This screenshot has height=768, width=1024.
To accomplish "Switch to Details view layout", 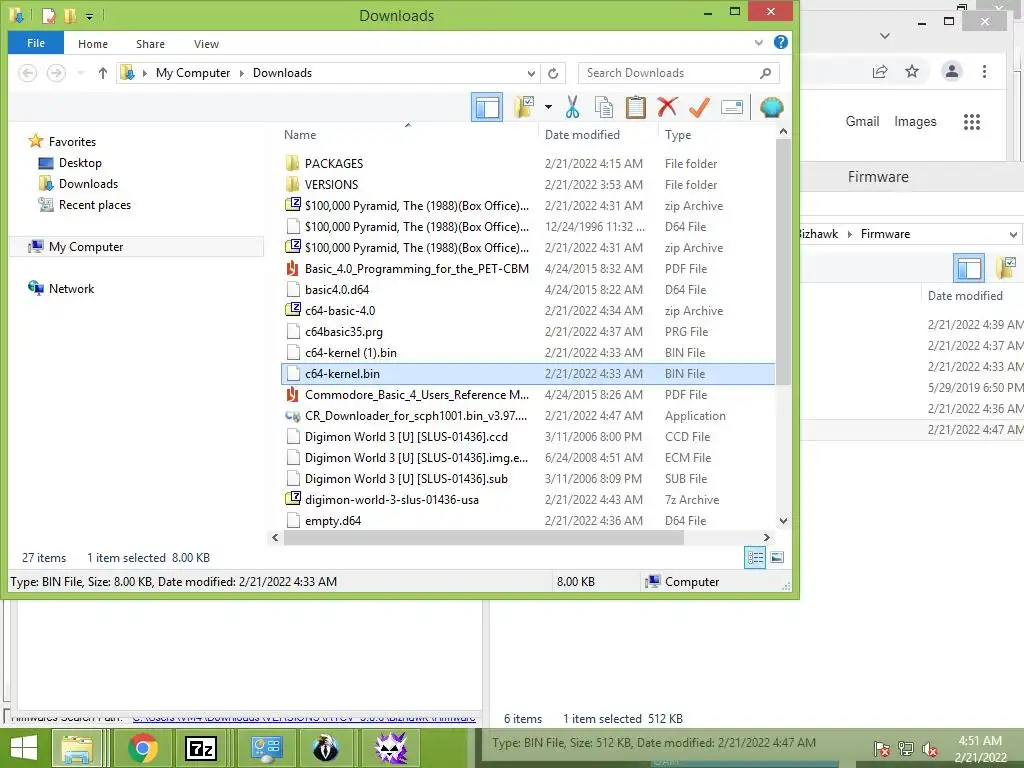I will pyautogui.click(x=755, y=557).
